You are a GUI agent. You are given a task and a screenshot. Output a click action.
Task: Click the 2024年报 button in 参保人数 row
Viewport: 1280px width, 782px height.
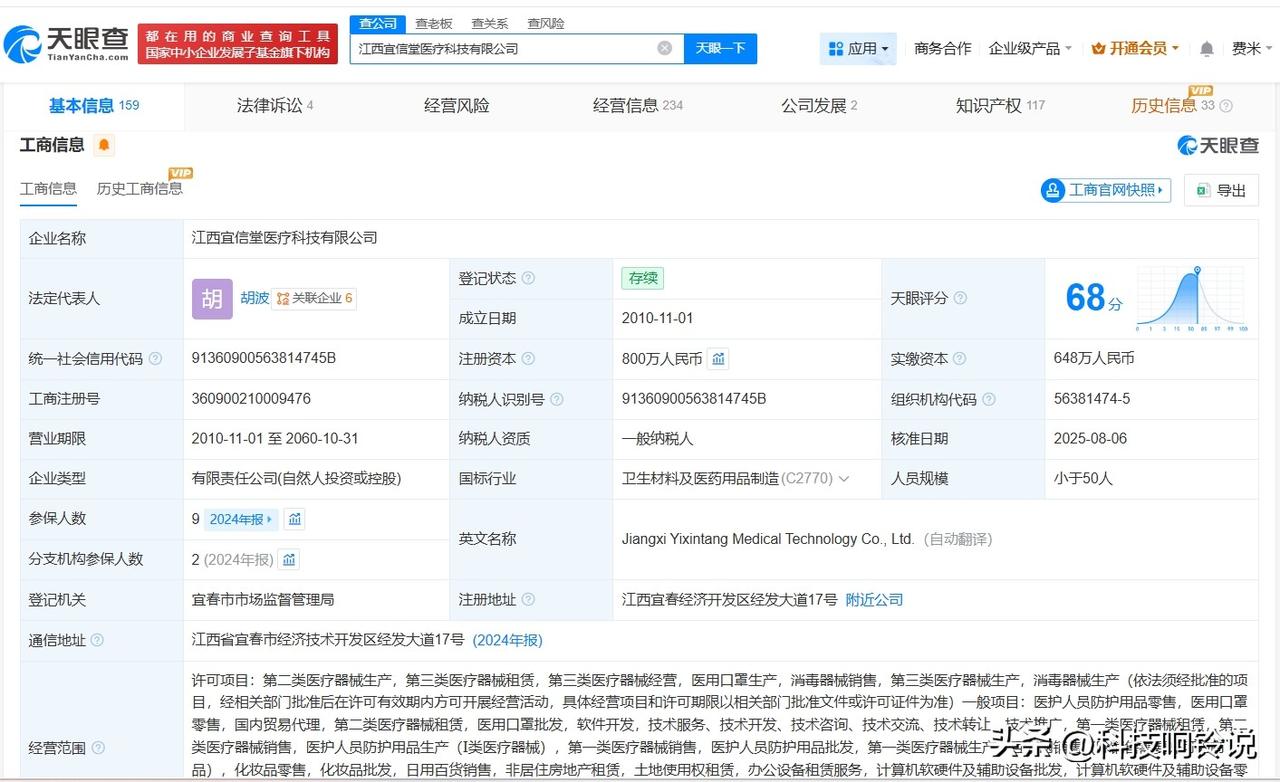[241, 519]
